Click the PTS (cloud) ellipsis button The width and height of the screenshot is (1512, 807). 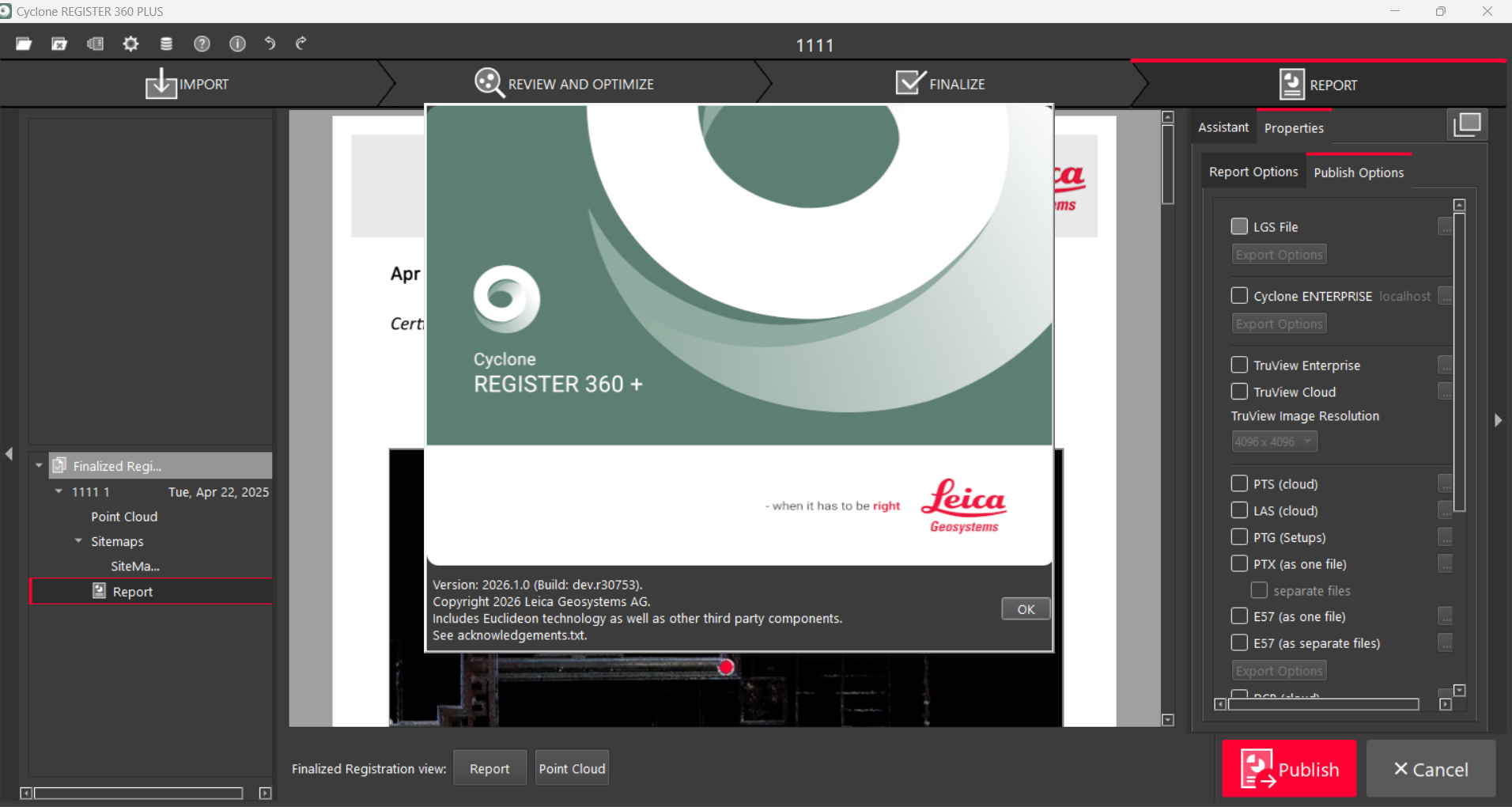point(1445,483)
